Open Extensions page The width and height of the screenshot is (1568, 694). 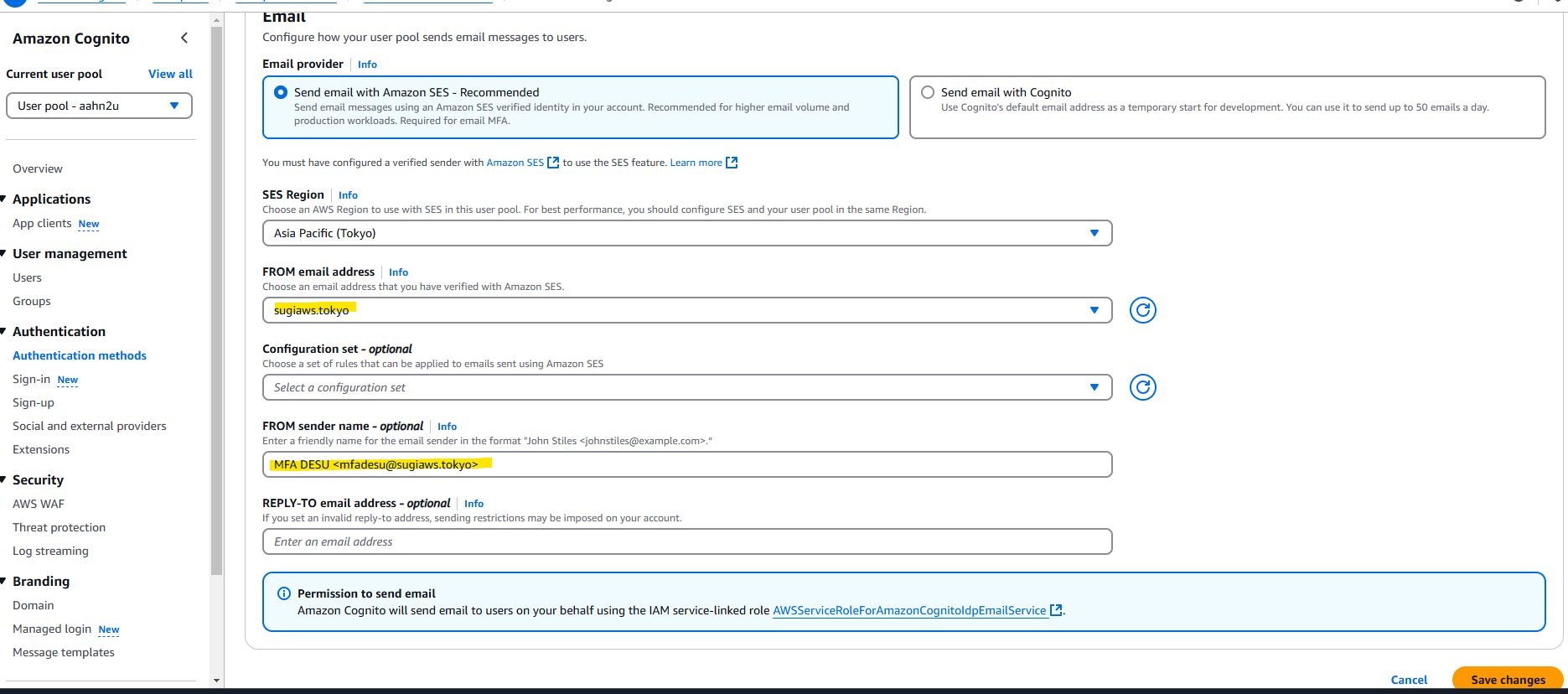click(41, 449)
